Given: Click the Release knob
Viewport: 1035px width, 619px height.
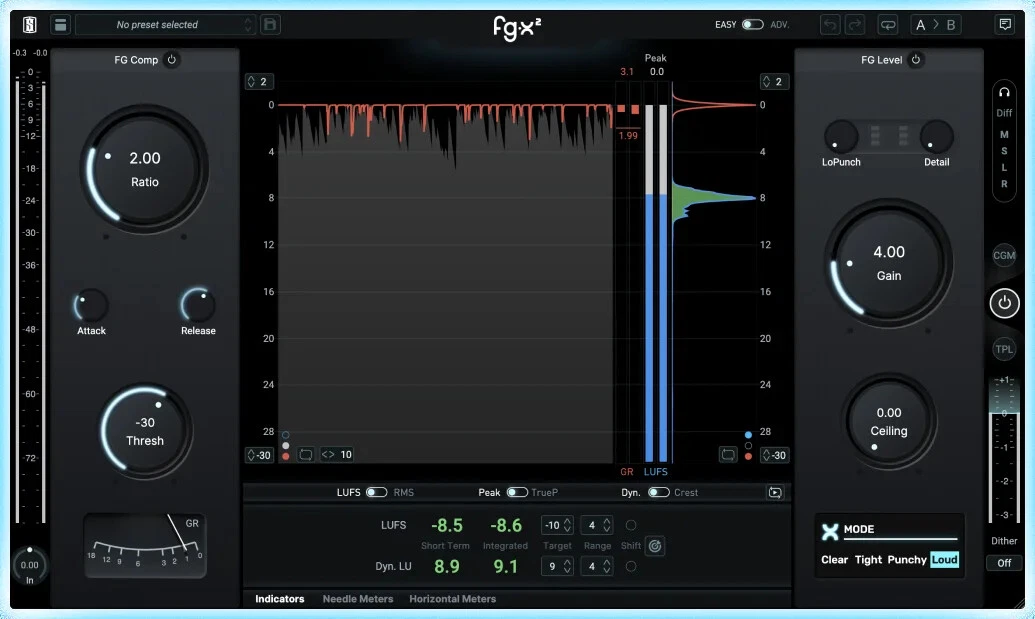Looking at the screenshot, I should 198,305.
